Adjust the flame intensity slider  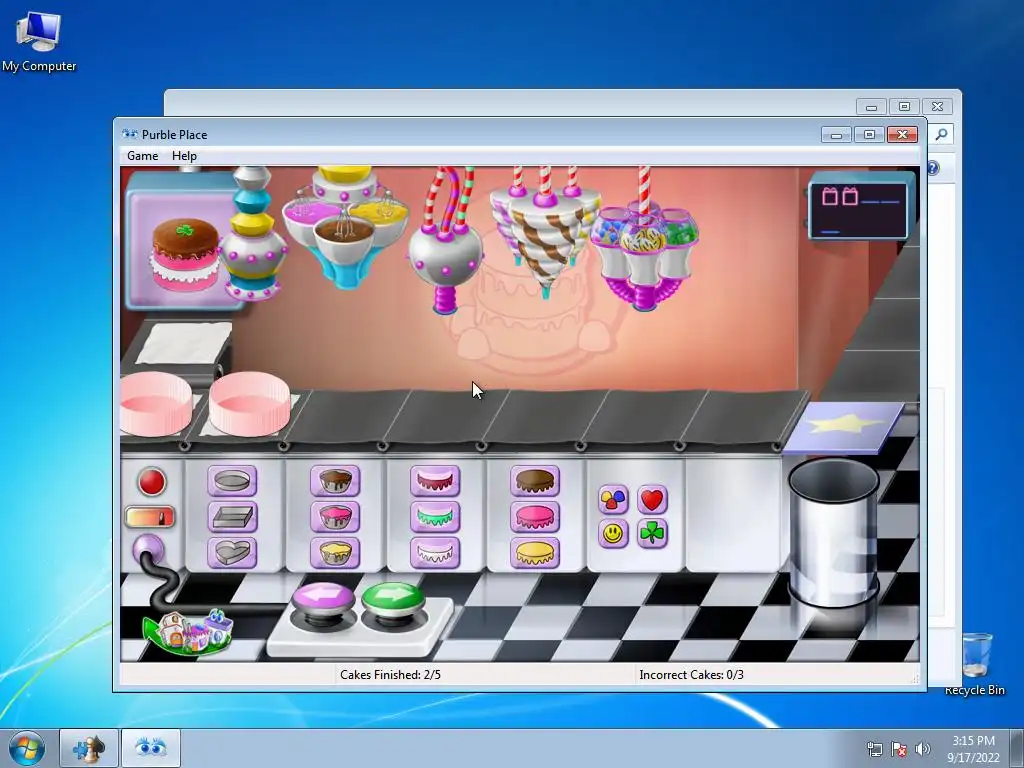pos(150,517)
